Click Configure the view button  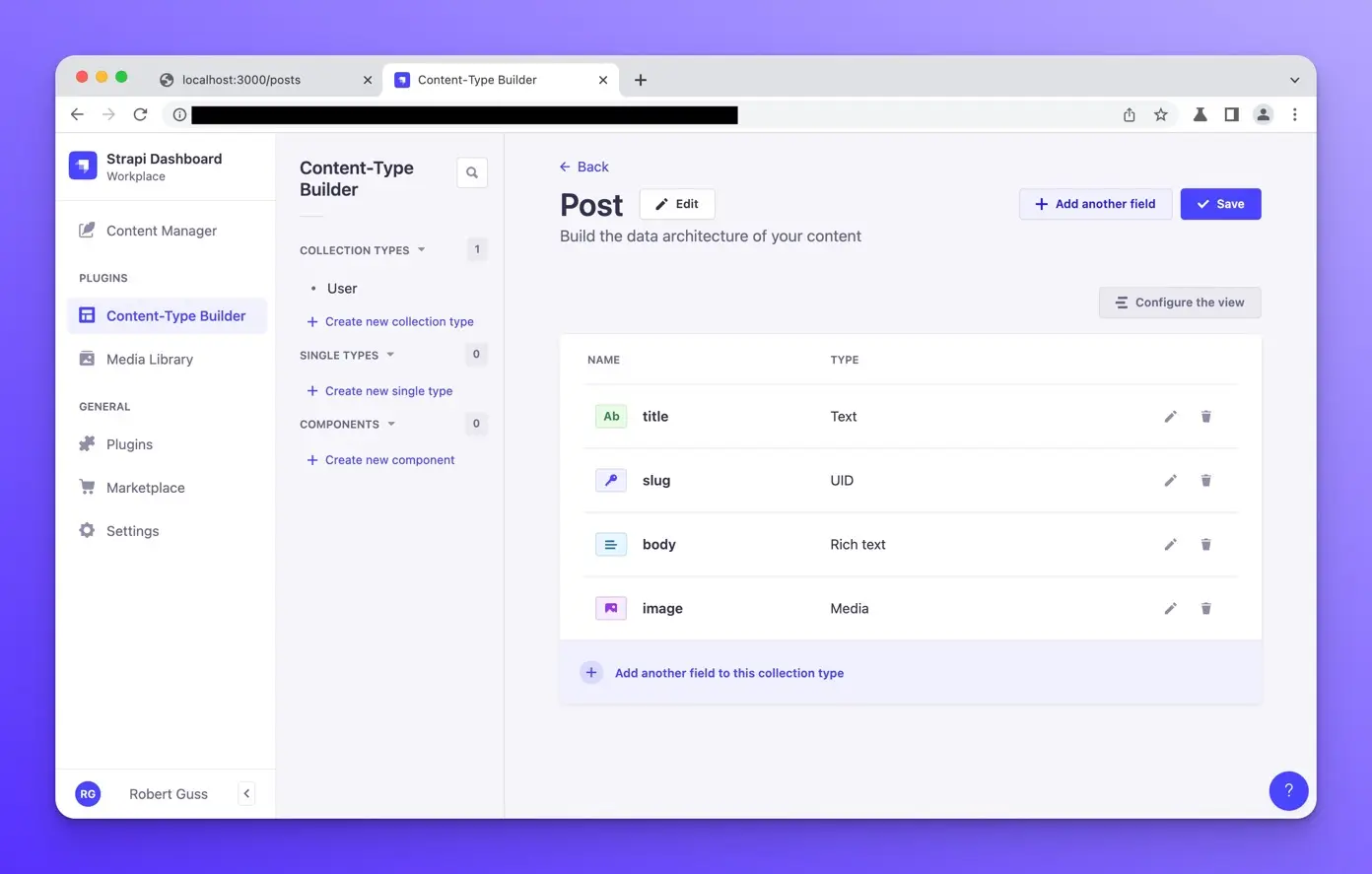[1180, 303]
